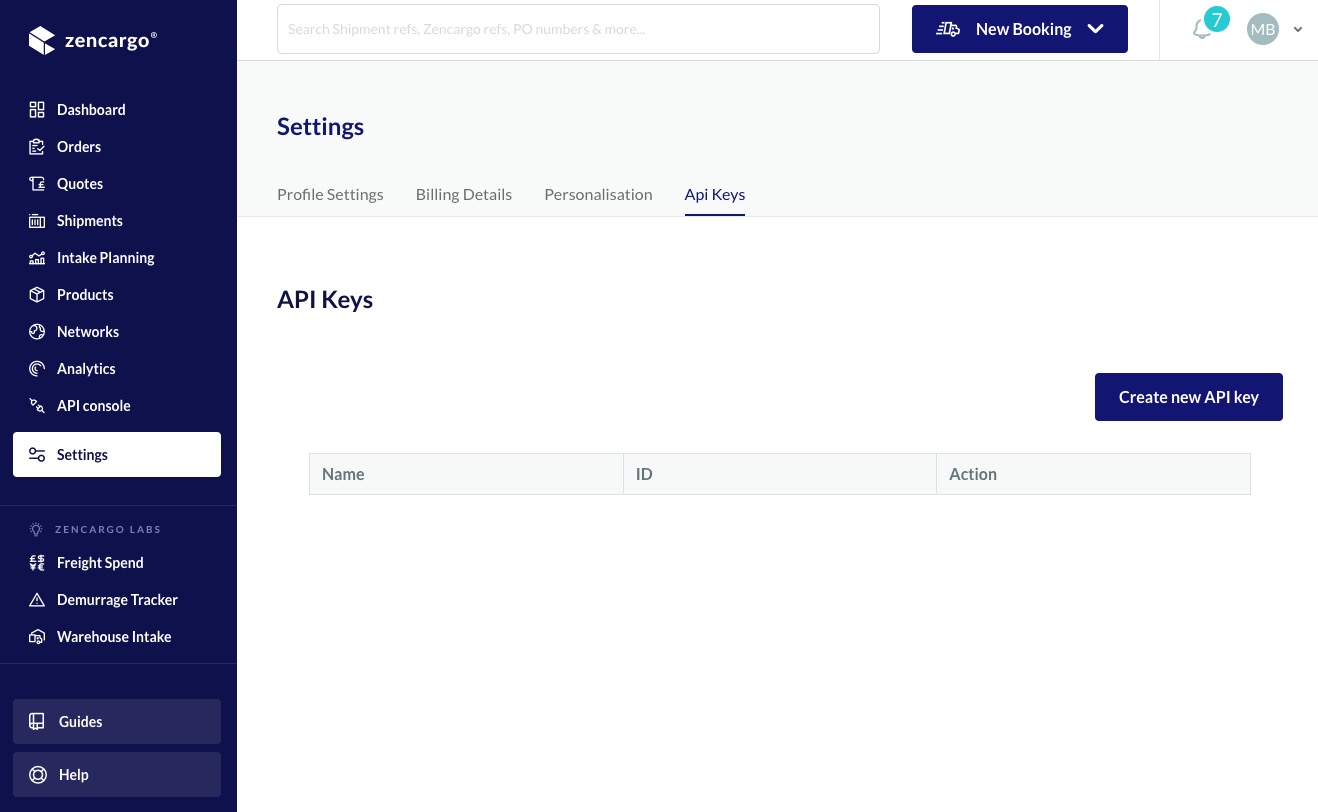Click Create new API key
1318x812 pixels.
pos(1188,396)
